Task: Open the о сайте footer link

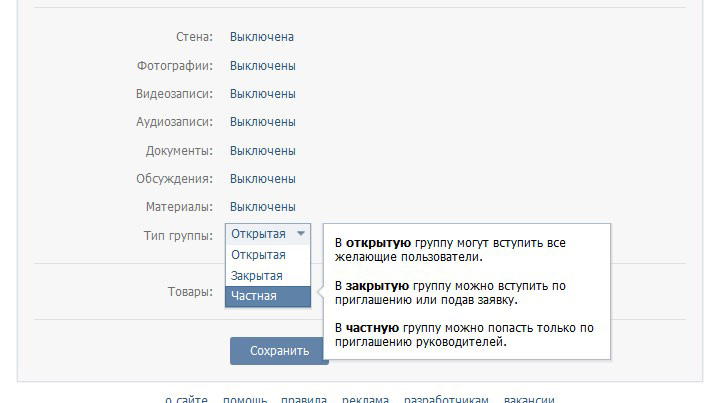Action: point(186,399)
